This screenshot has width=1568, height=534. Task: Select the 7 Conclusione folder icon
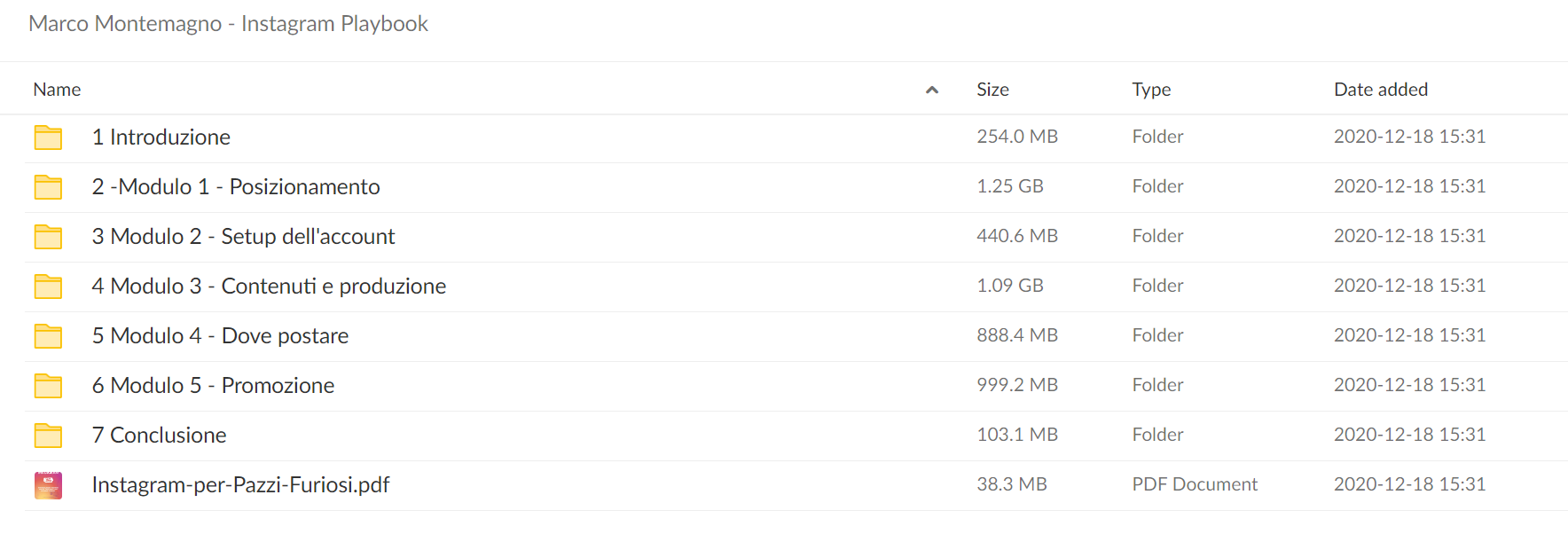[x=48, y=436]
